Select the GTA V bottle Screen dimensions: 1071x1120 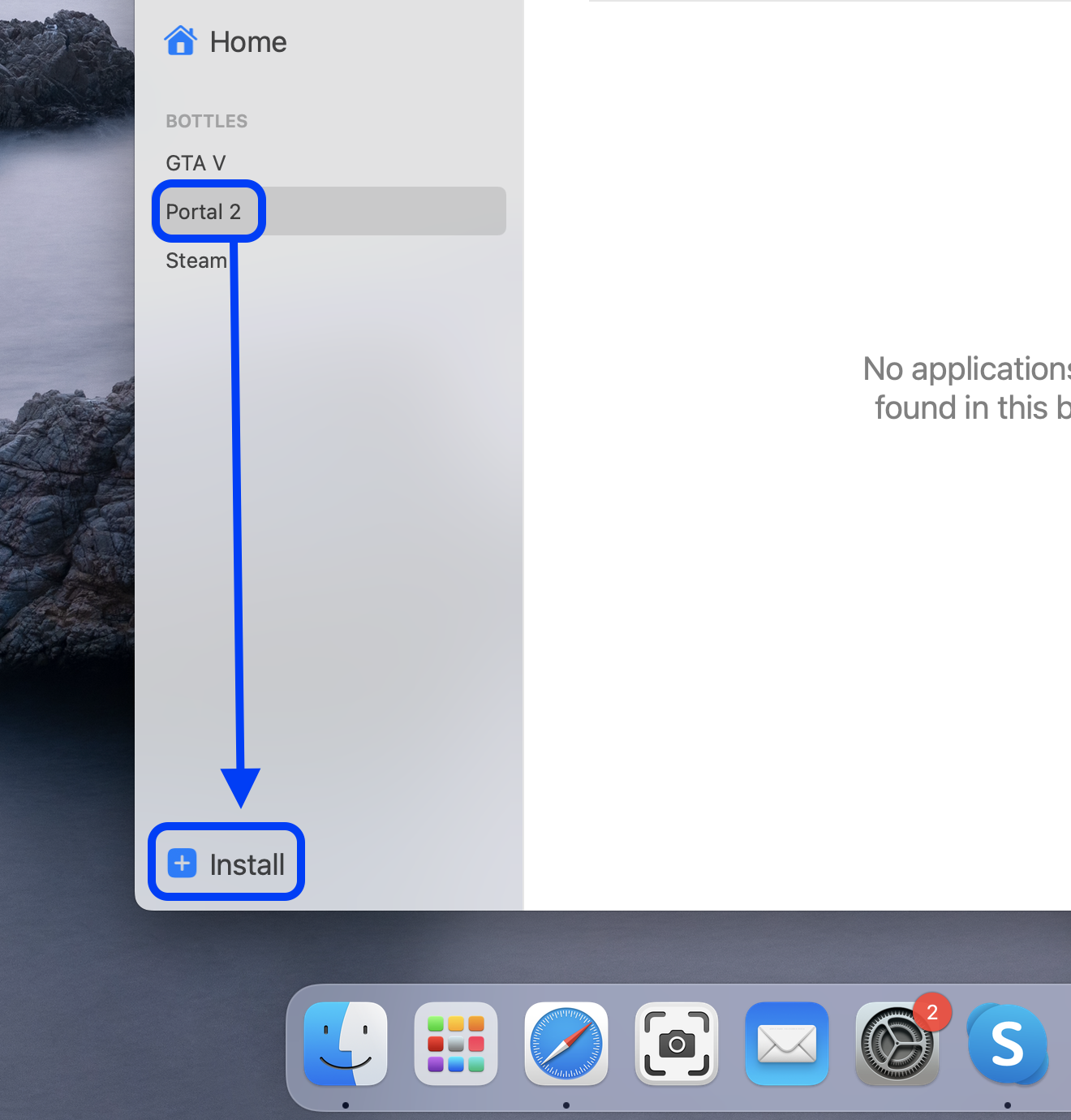click(x=329, y=163)
